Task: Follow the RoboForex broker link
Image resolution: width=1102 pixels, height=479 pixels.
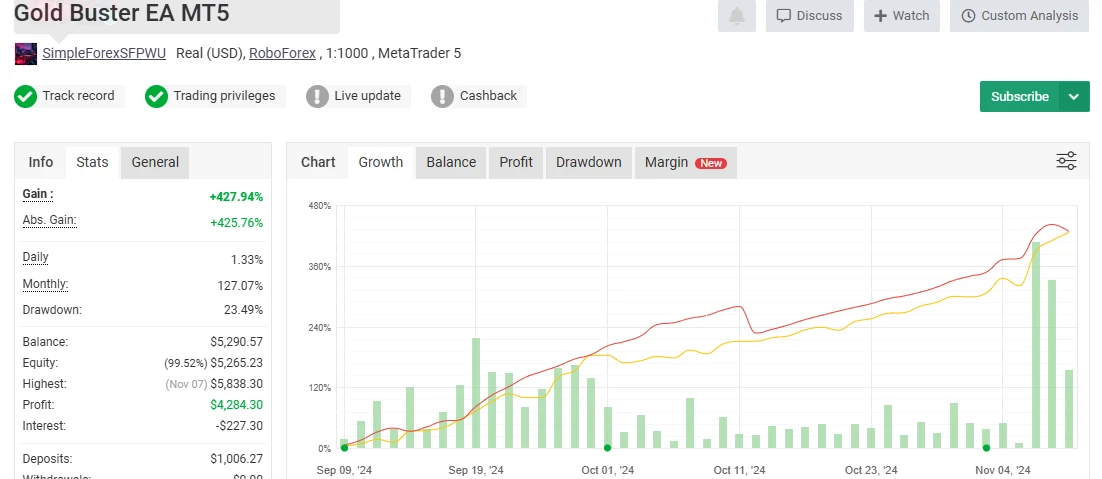Action: click(282, 53)
